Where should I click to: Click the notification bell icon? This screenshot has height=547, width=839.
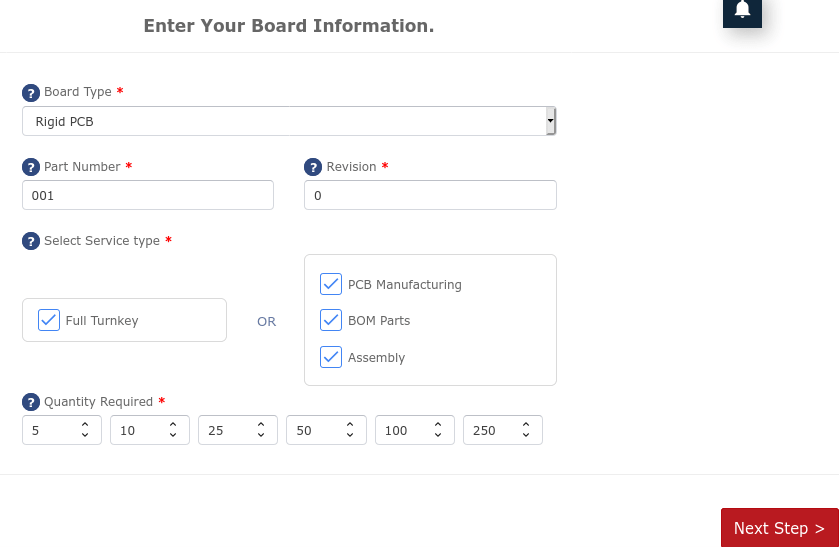click(x=742, y=10)
